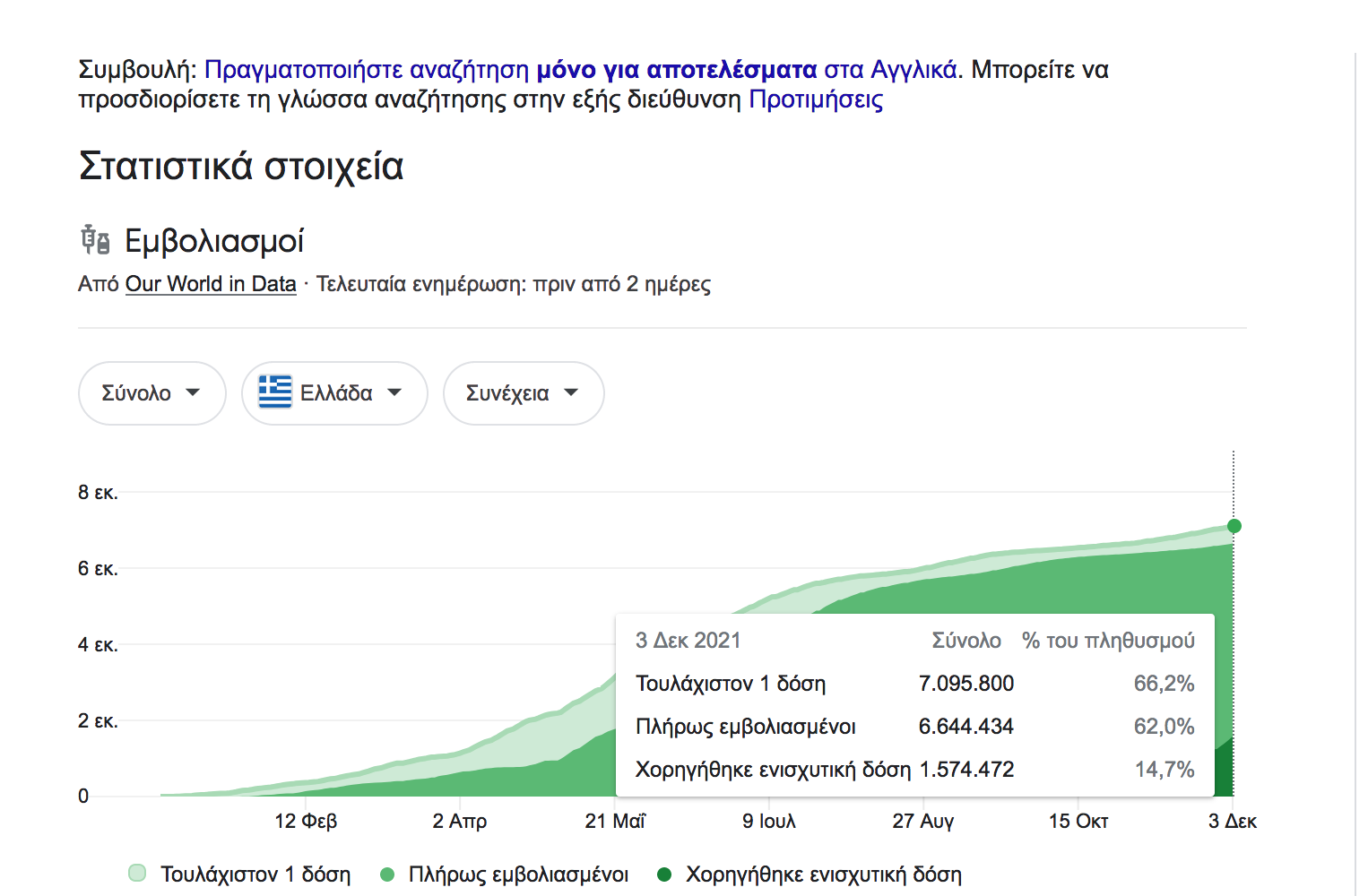This screenshot has height=896, width=1368.
Task: Click the 62,0% percentage in tooltip
Action: [x=1165, y=727]
